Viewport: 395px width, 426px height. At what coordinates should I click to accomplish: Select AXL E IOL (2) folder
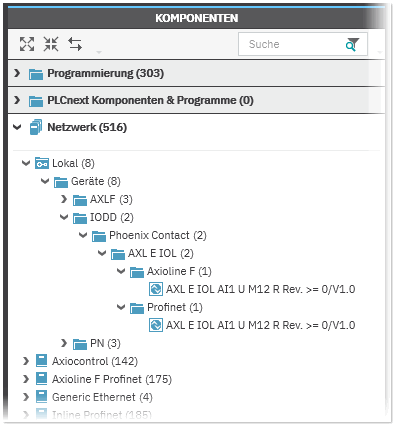pyautogui.click(x=161, y=253)
